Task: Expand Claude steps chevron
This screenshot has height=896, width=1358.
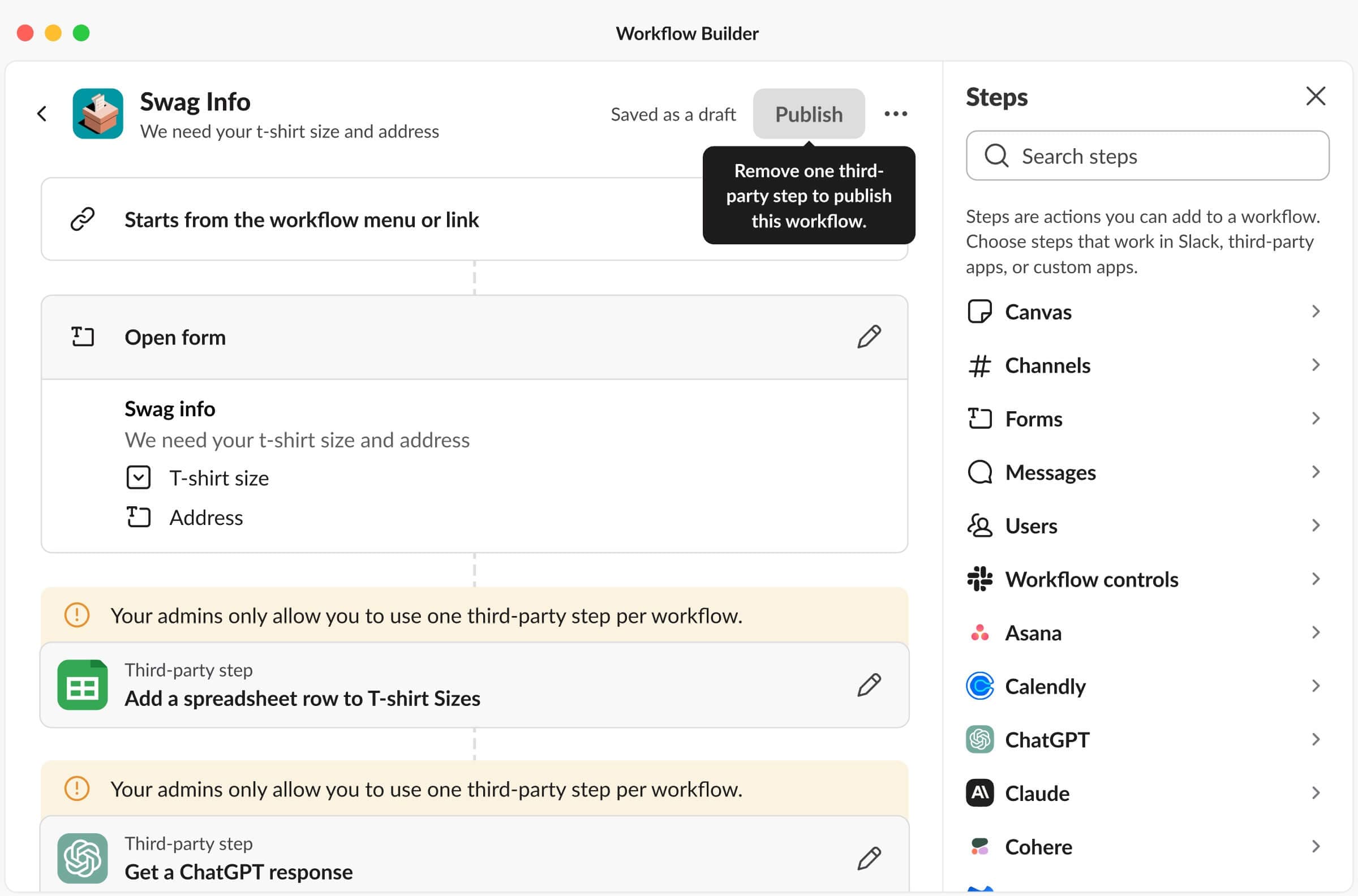Action: coord(1316,793)
